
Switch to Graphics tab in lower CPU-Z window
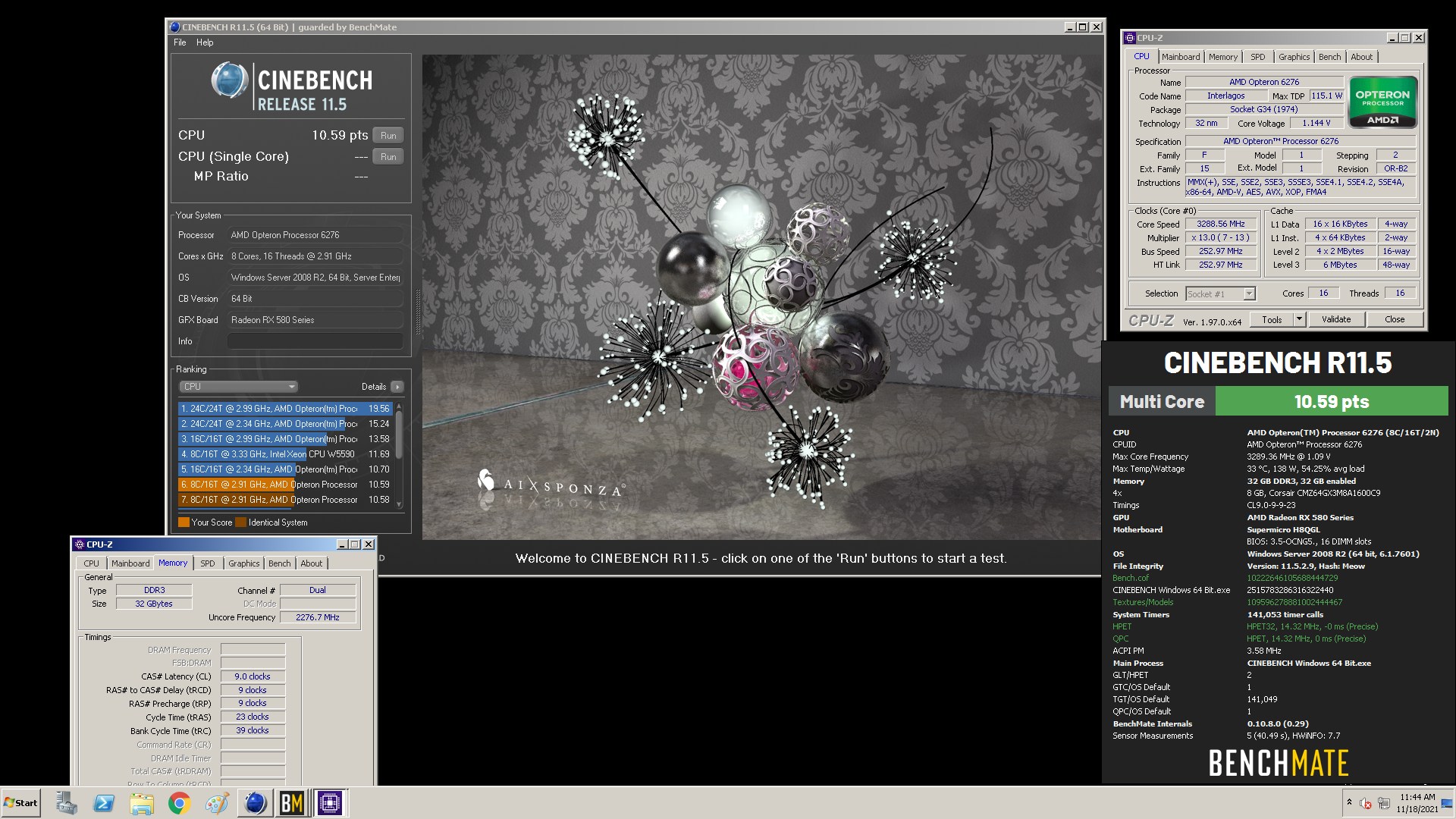click(x=243, y=563)
